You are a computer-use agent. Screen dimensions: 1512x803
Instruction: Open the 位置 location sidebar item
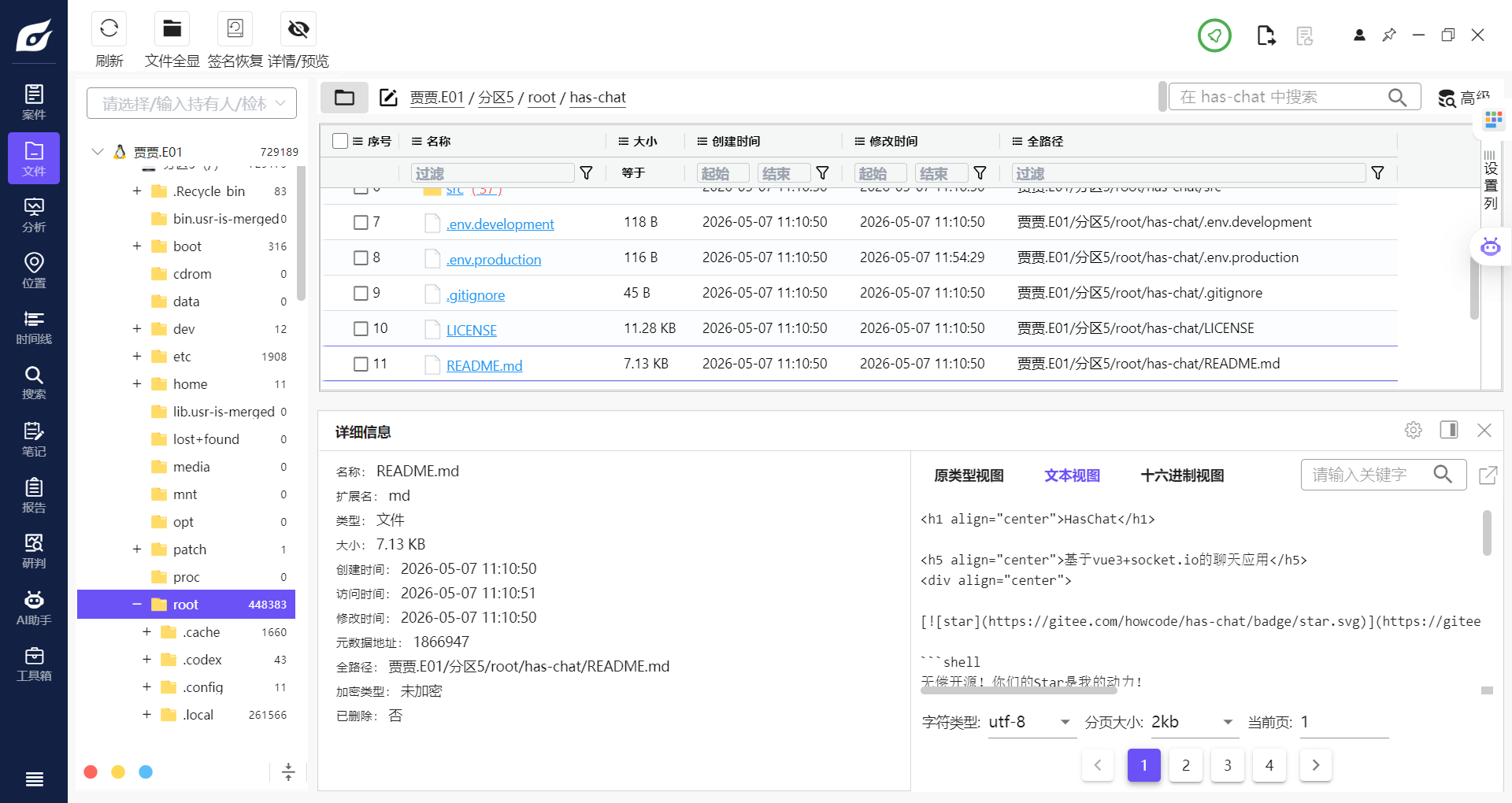coord(34,271)
